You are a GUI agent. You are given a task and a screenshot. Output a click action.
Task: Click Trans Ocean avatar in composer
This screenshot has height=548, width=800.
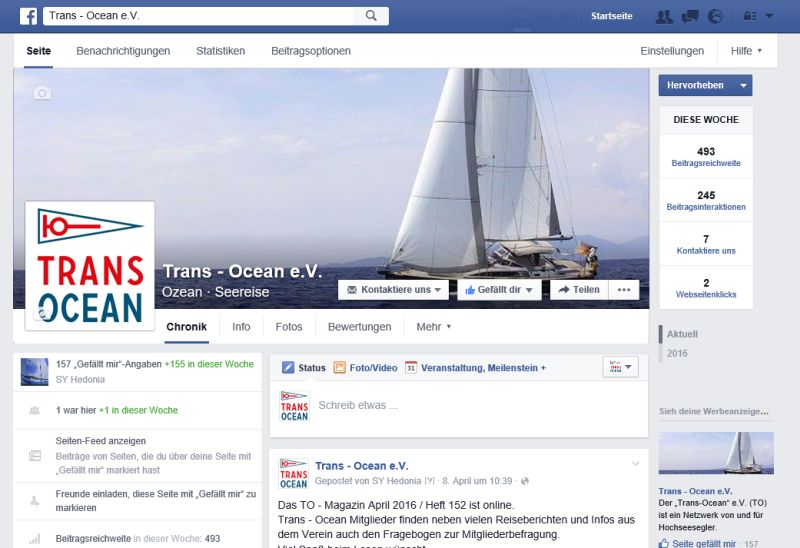(294, 406)
